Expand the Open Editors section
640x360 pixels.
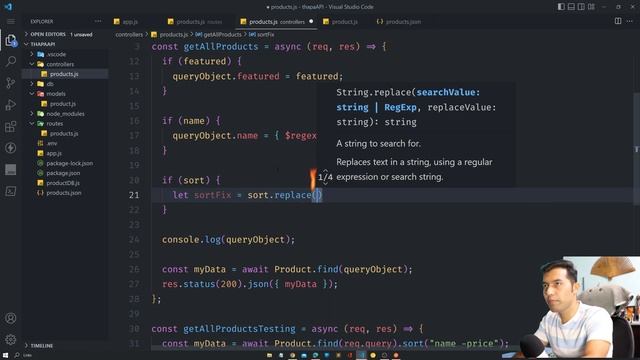coord(65,34)
